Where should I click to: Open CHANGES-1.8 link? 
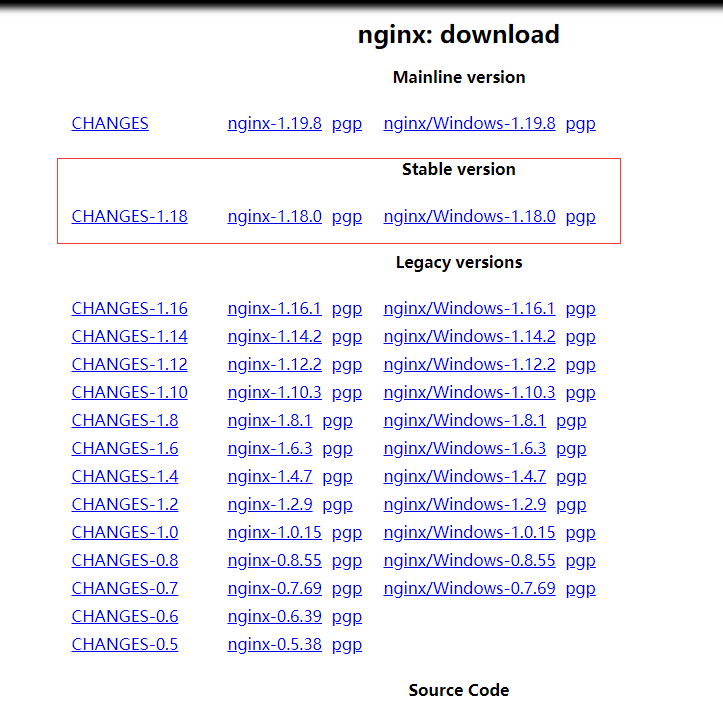click(124, 420)
